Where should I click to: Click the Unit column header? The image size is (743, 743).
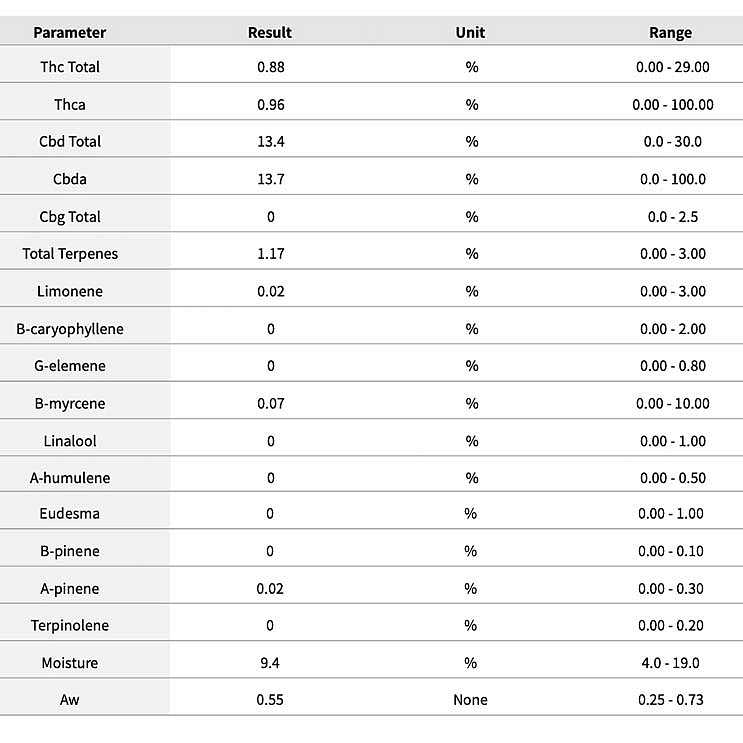click(470, 32)
